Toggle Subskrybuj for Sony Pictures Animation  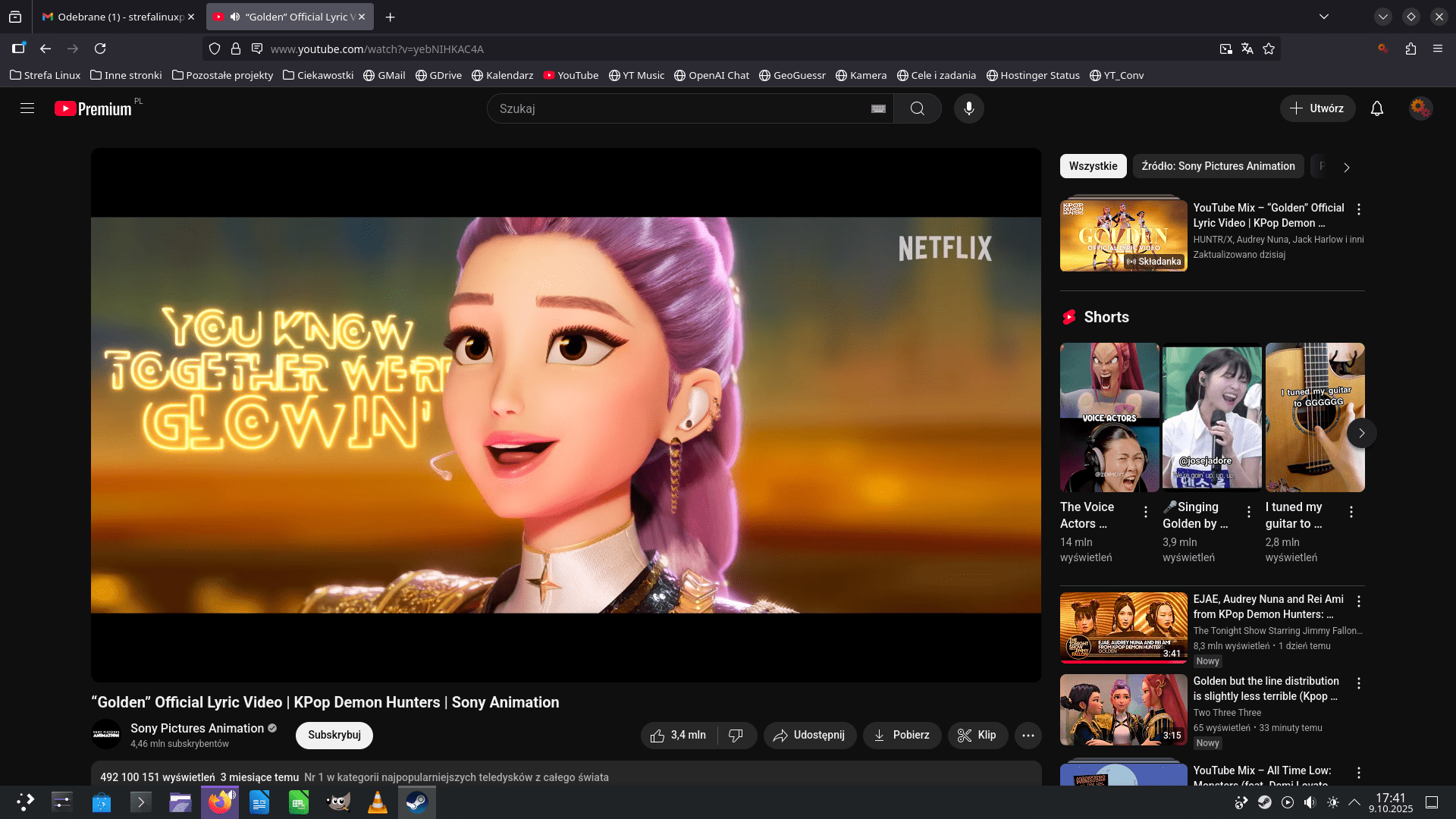[x=334, y=735]
